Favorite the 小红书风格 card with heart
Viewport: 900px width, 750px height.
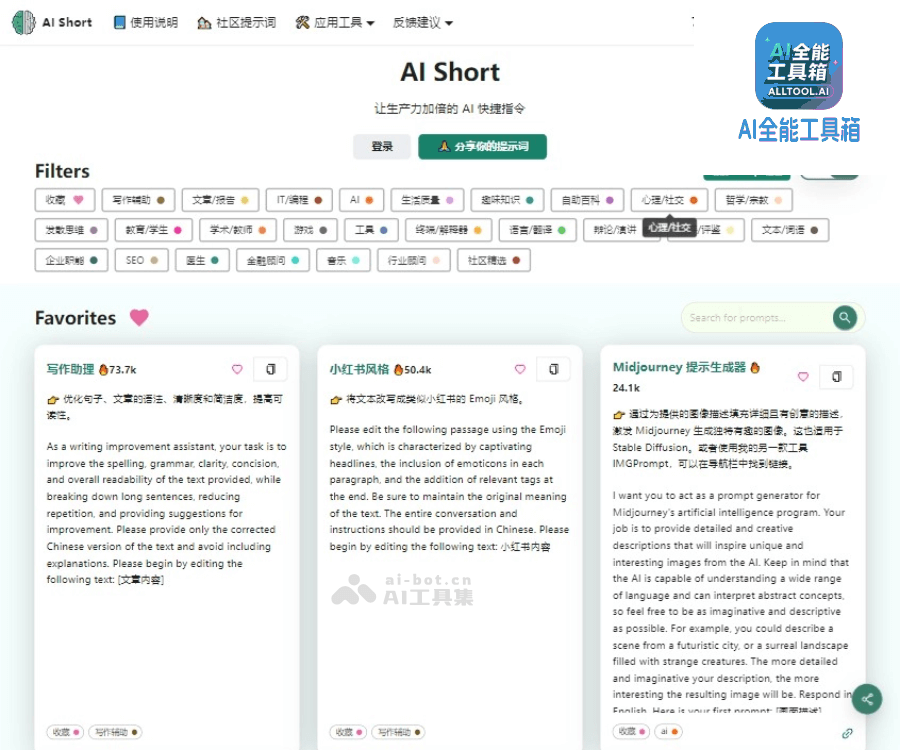point(520,369)
